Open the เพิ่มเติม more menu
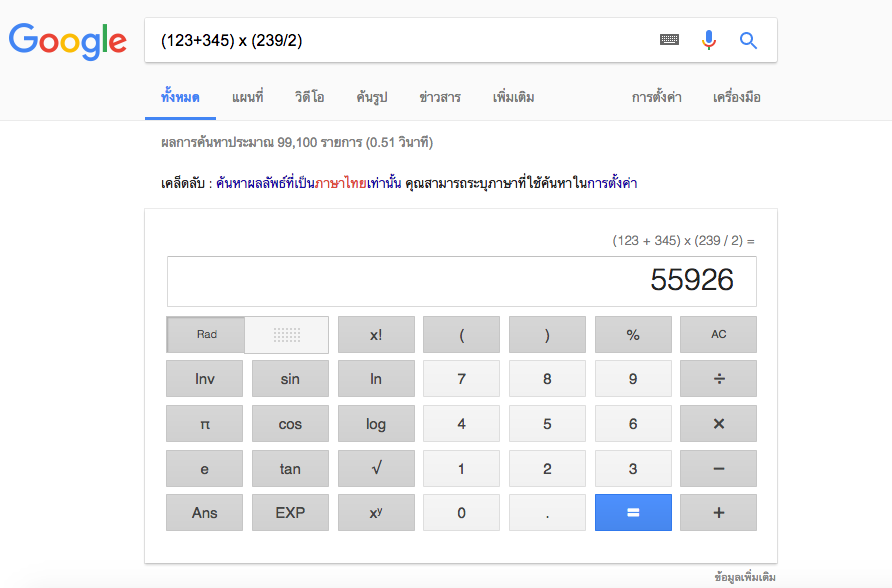Image resolution: width=892 pixels, height=588 pixels. click(513, 97)
